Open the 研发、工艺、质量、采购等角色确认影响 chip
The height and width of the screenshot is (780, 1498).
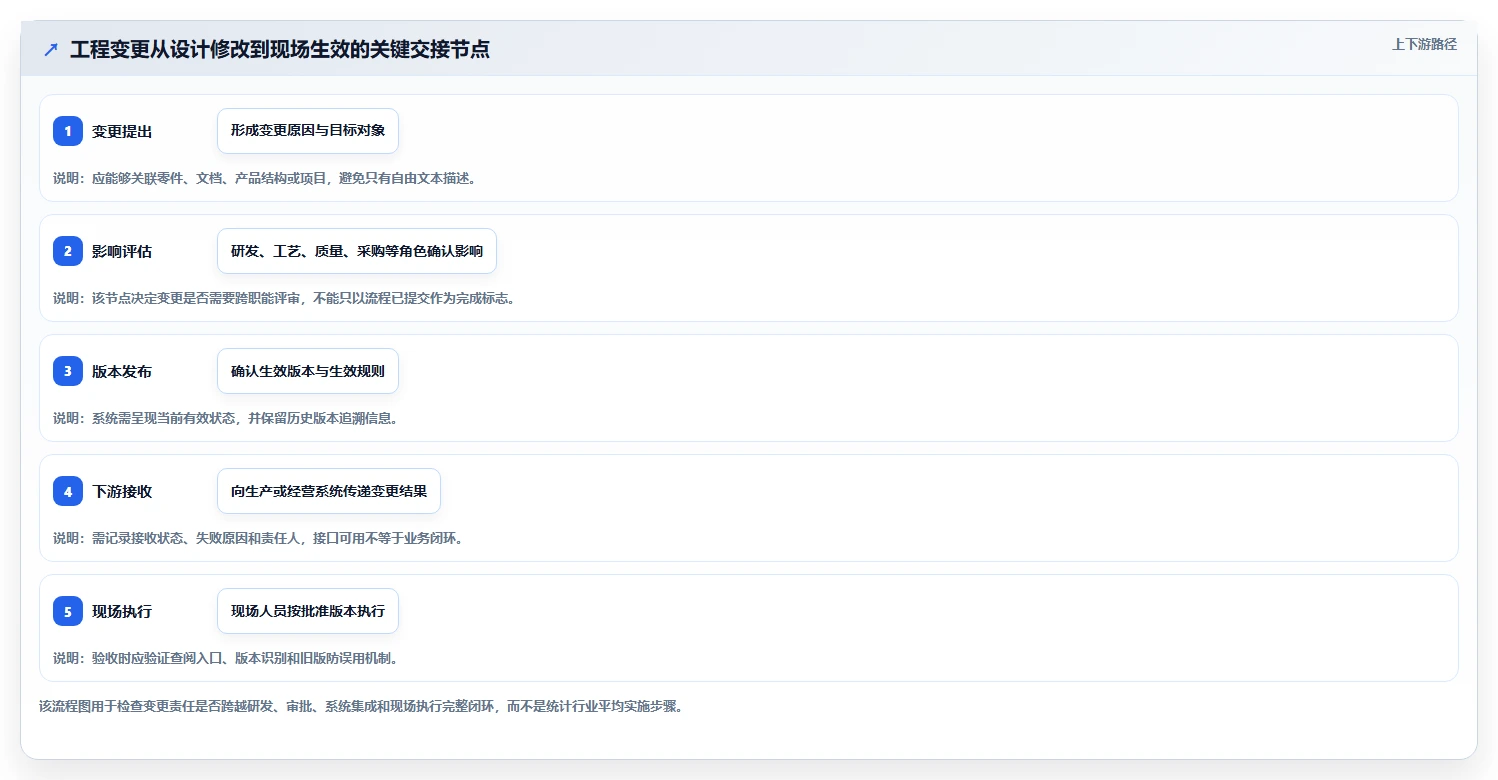tap(357, 251)
